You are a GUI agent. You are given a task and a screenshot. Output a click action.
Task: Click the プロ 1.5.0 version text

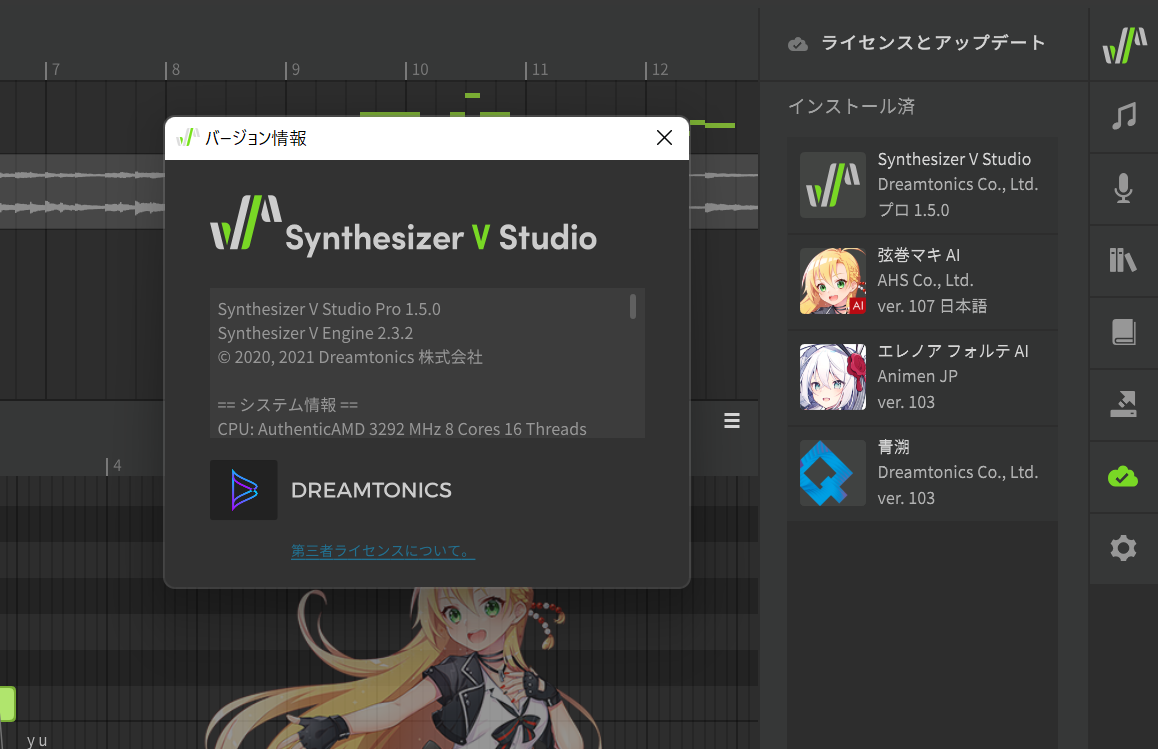(914, 211)
